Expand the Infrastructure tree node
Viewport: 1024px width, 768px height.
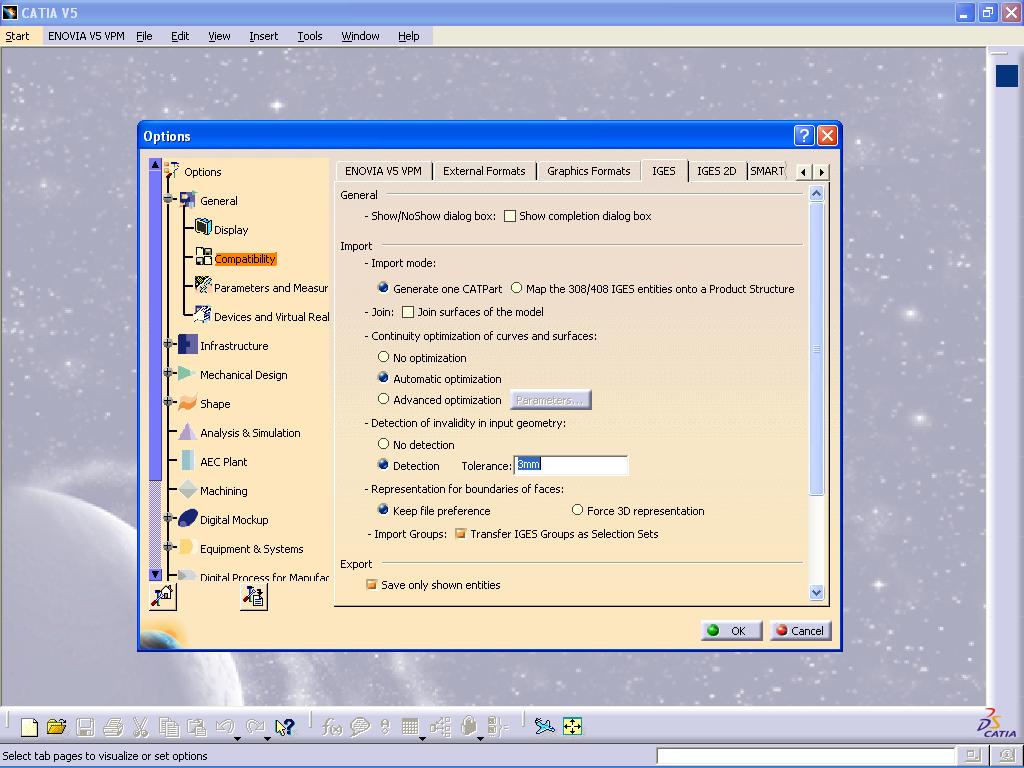pos(168,343)
